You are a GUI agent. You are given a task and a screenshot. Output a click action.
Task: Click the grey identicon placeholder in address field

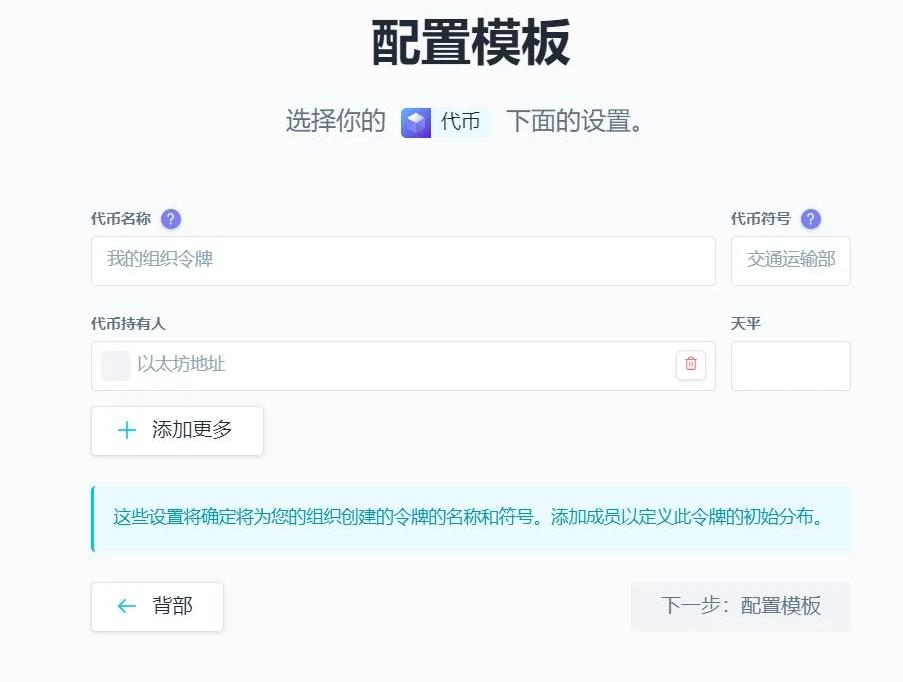pos(116,365)
